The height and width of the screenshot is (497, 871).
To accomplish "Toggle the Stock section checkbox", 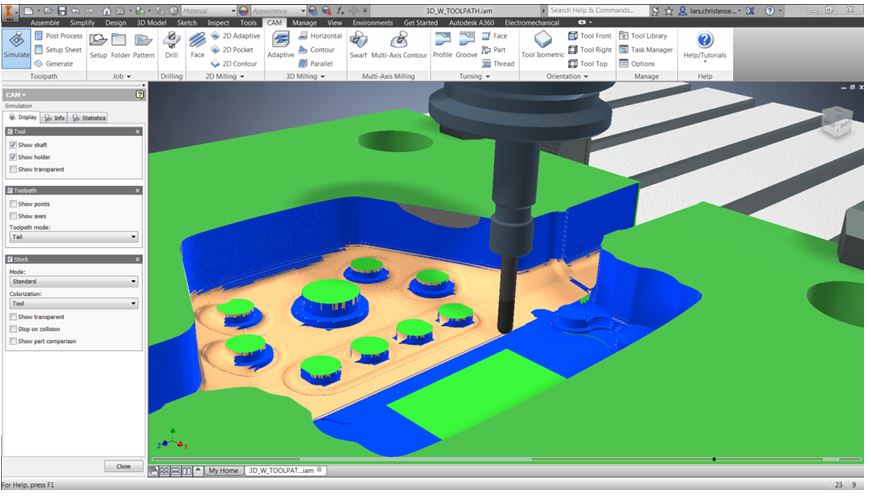I will coord(10,259).
